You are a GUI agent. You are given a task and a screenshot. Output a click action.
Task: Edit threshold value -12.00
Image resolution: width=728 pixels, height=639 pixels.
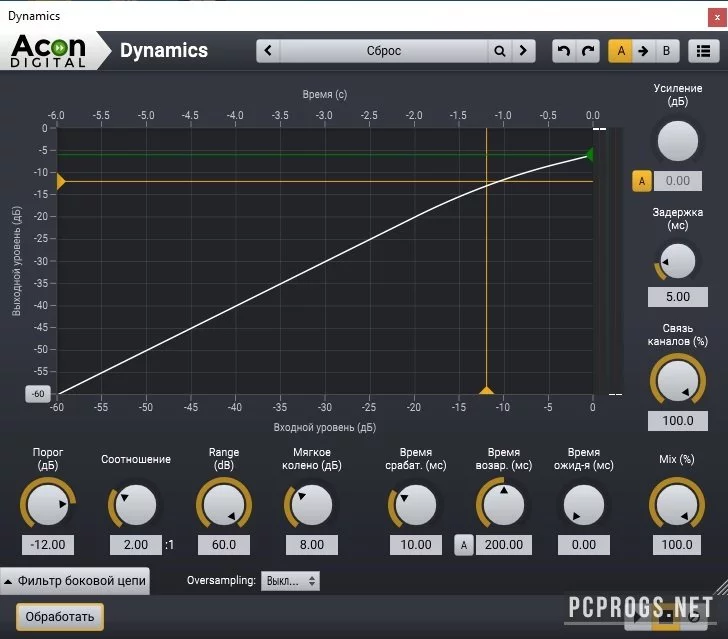click(48, 545)
